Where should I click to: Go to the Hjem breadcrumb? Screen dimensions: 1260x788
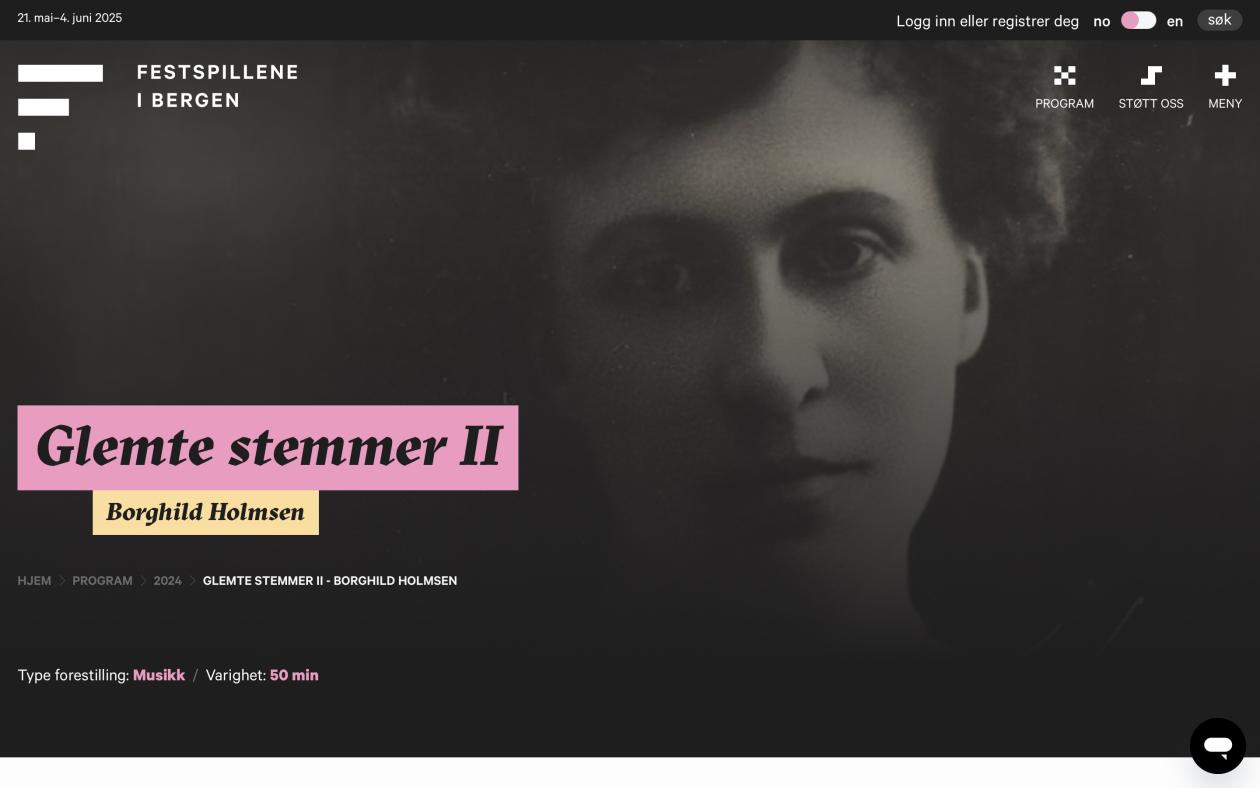click(34, 581)
